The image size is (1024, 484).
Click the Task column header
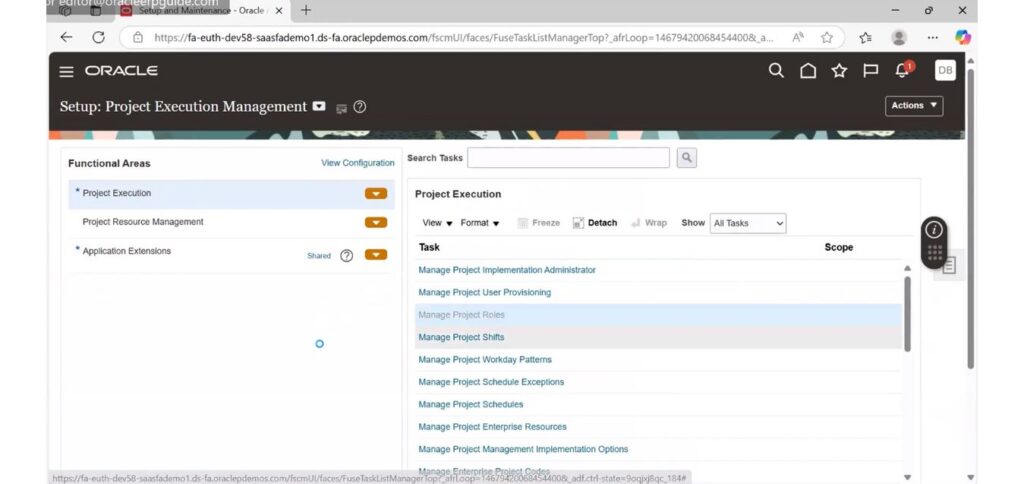pos(429,247)
